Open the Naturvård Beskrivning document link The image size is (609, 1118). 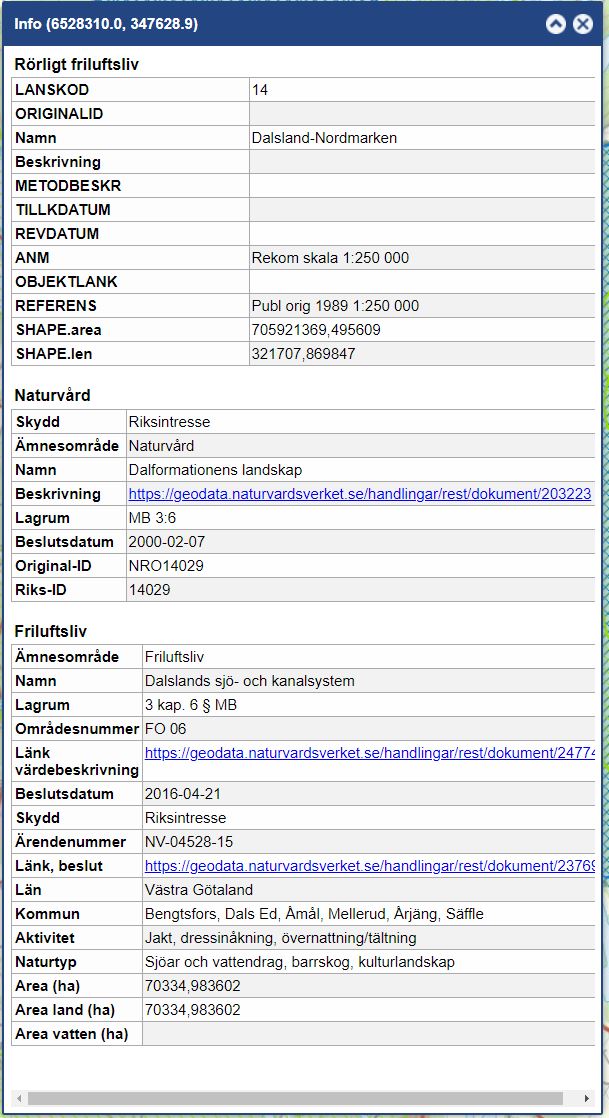coord(360,494)
